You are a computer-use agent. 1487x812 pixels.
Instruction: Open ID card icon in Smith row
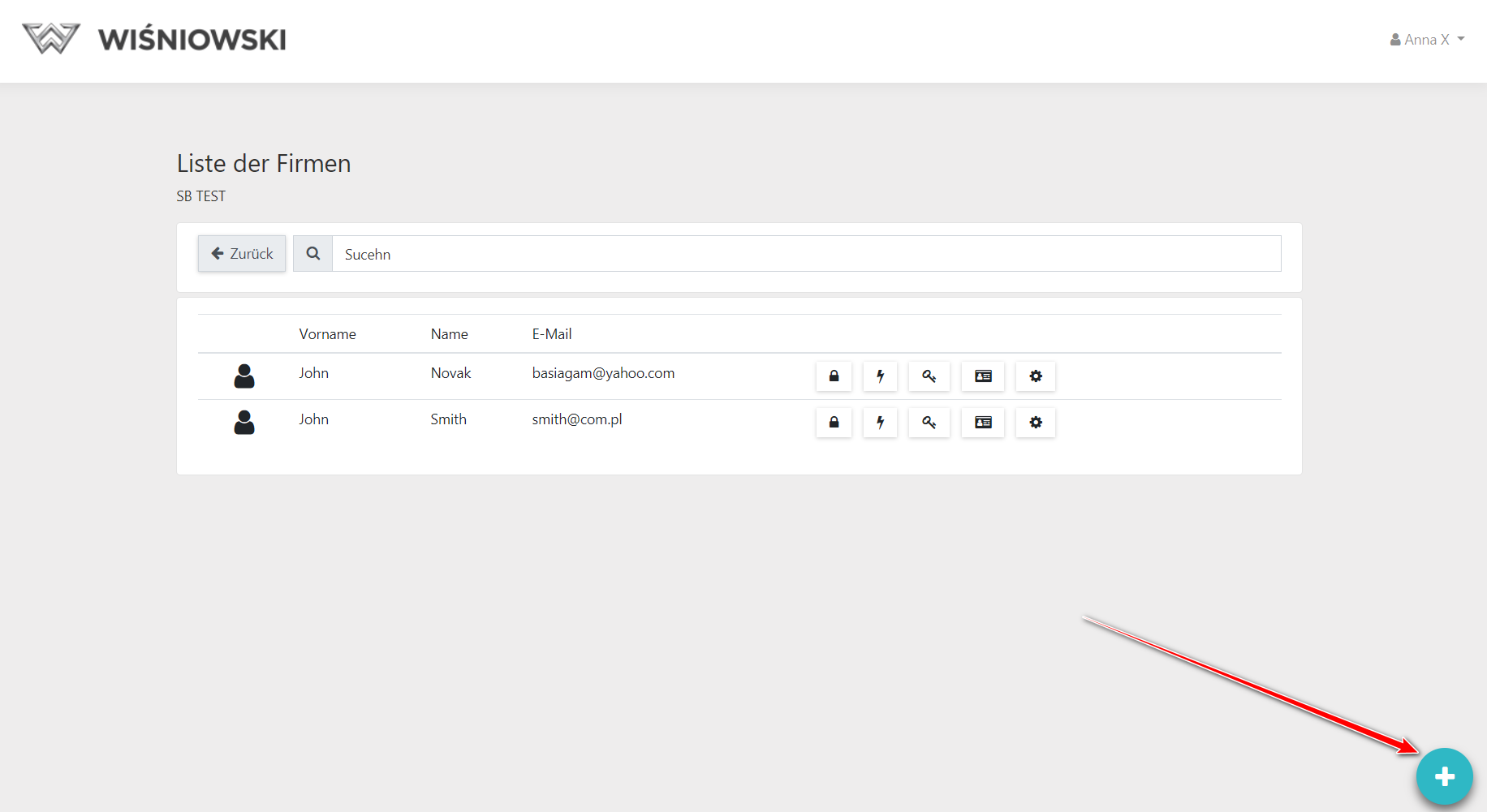click(x=983, y=423)
